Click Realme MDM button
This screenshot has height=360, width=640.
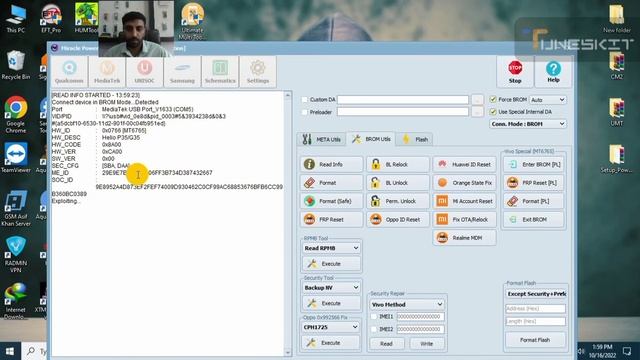tap(464, 238)
